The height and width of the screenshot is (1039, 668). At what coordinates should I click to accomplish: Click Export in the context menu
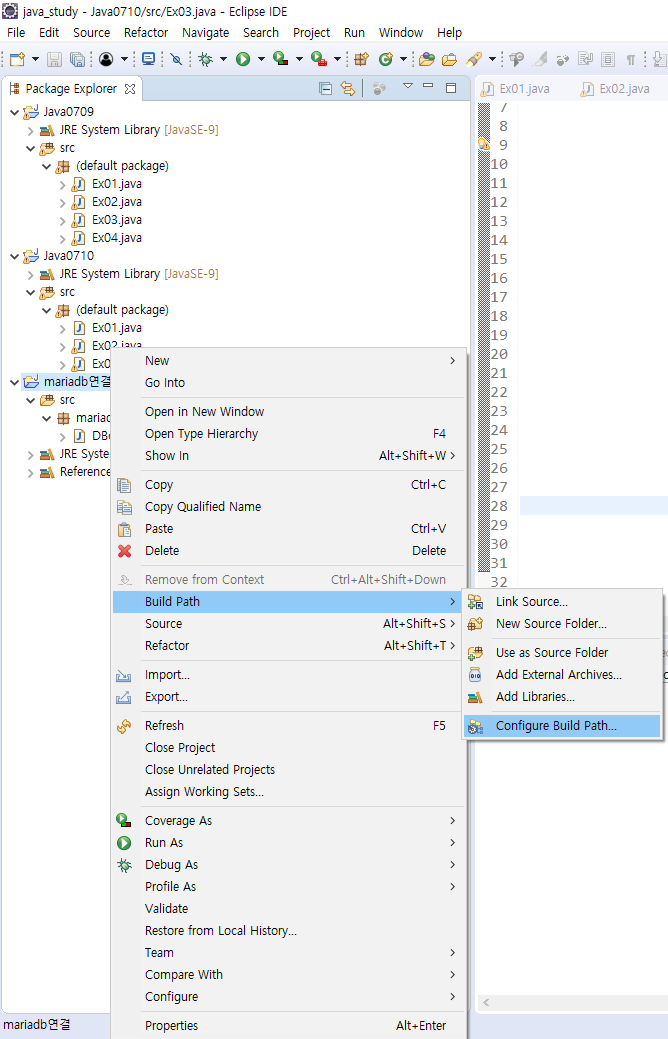pyautogui.click(x=288, y=697)
